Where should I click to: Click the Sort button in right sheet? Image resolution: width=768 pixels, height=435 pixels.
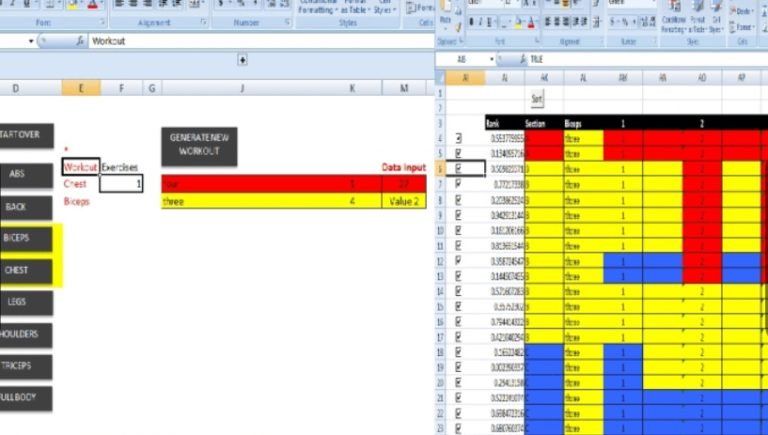(x=536, y=100)
